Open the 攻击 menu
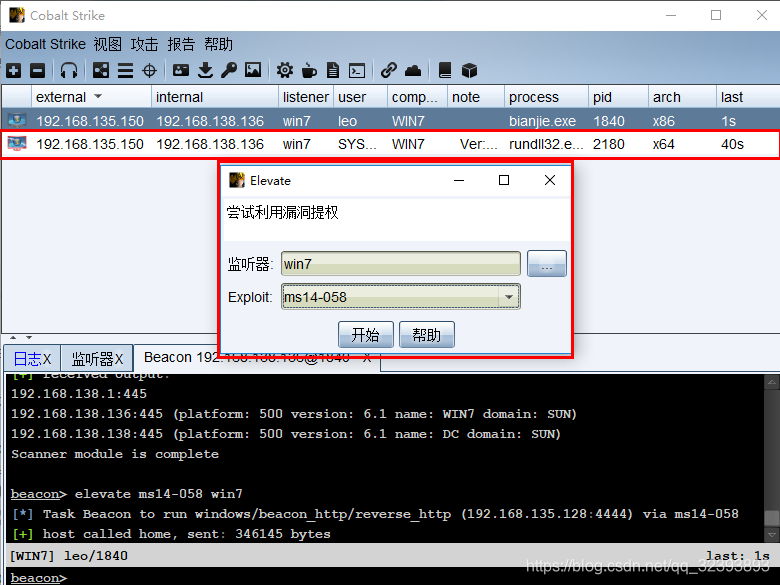 point(144,44)
